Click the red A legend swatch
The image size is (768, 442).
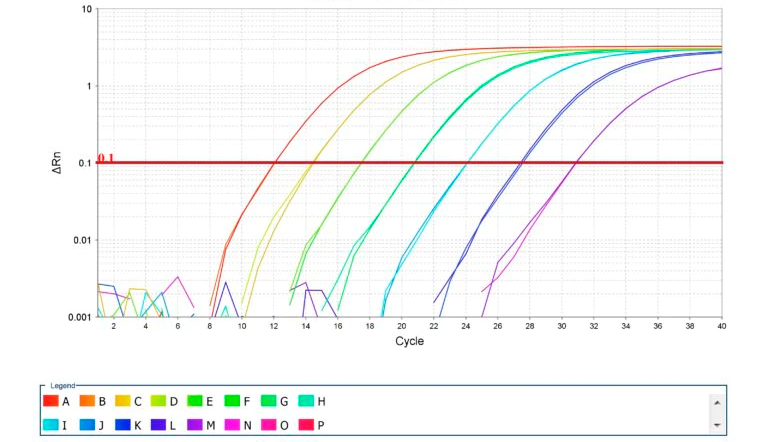coord(51,401)
